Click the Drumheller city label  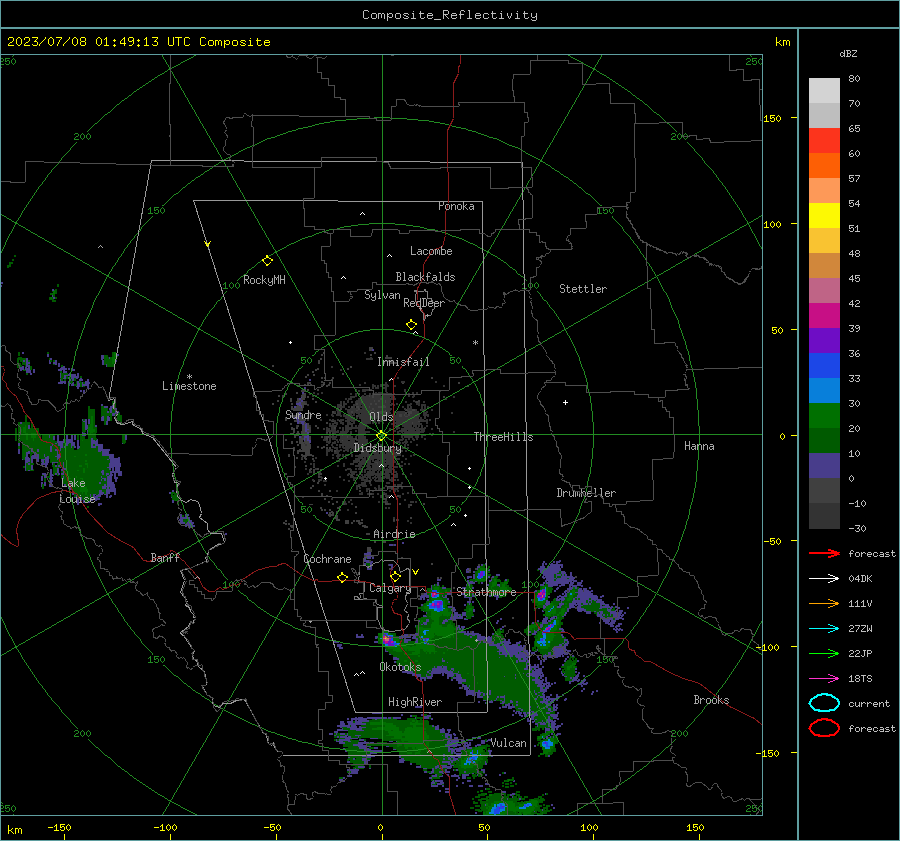(x=586, y=493)
